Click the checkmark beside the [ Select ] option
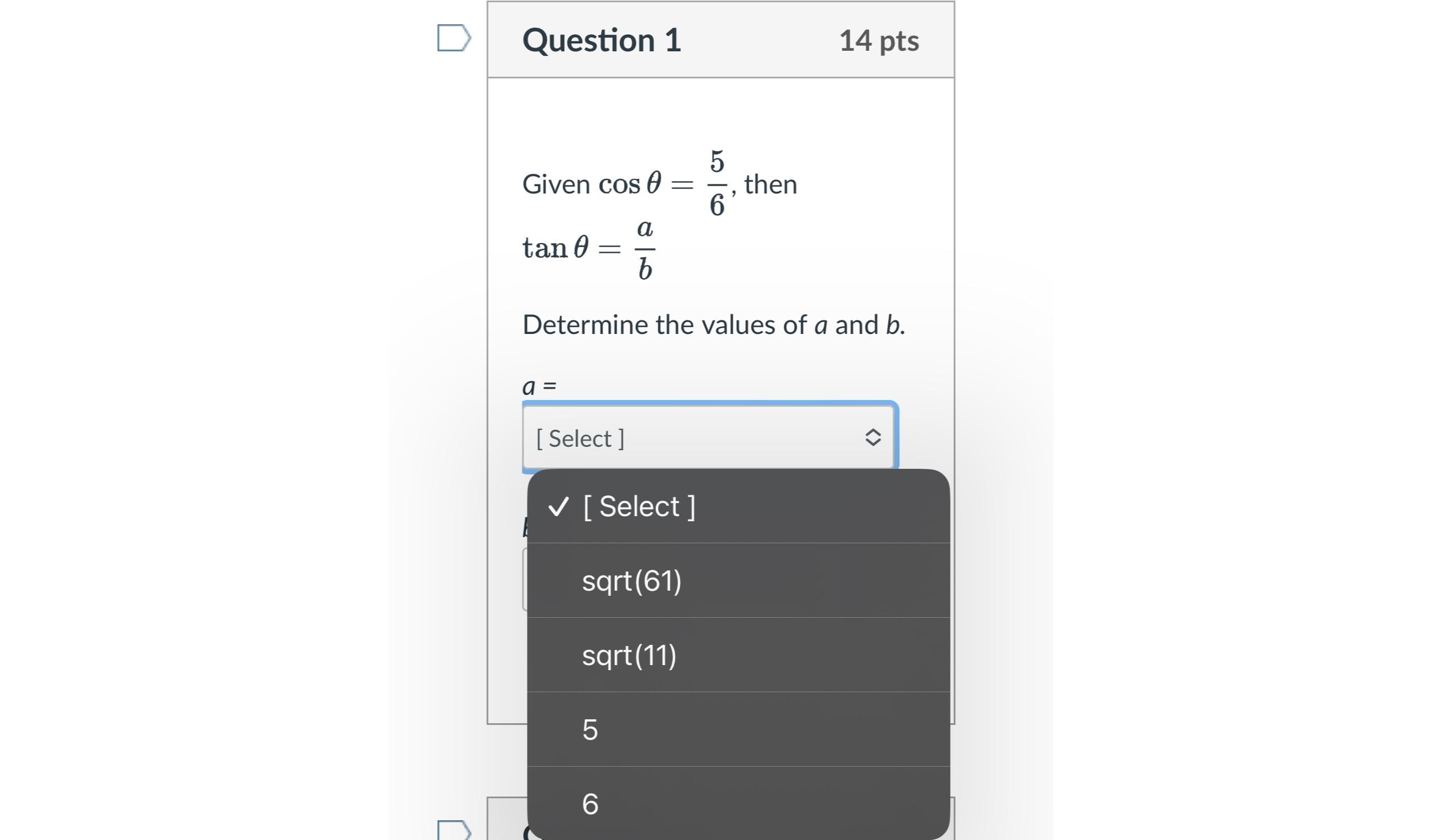1442x840 pixels. point(559,507)
